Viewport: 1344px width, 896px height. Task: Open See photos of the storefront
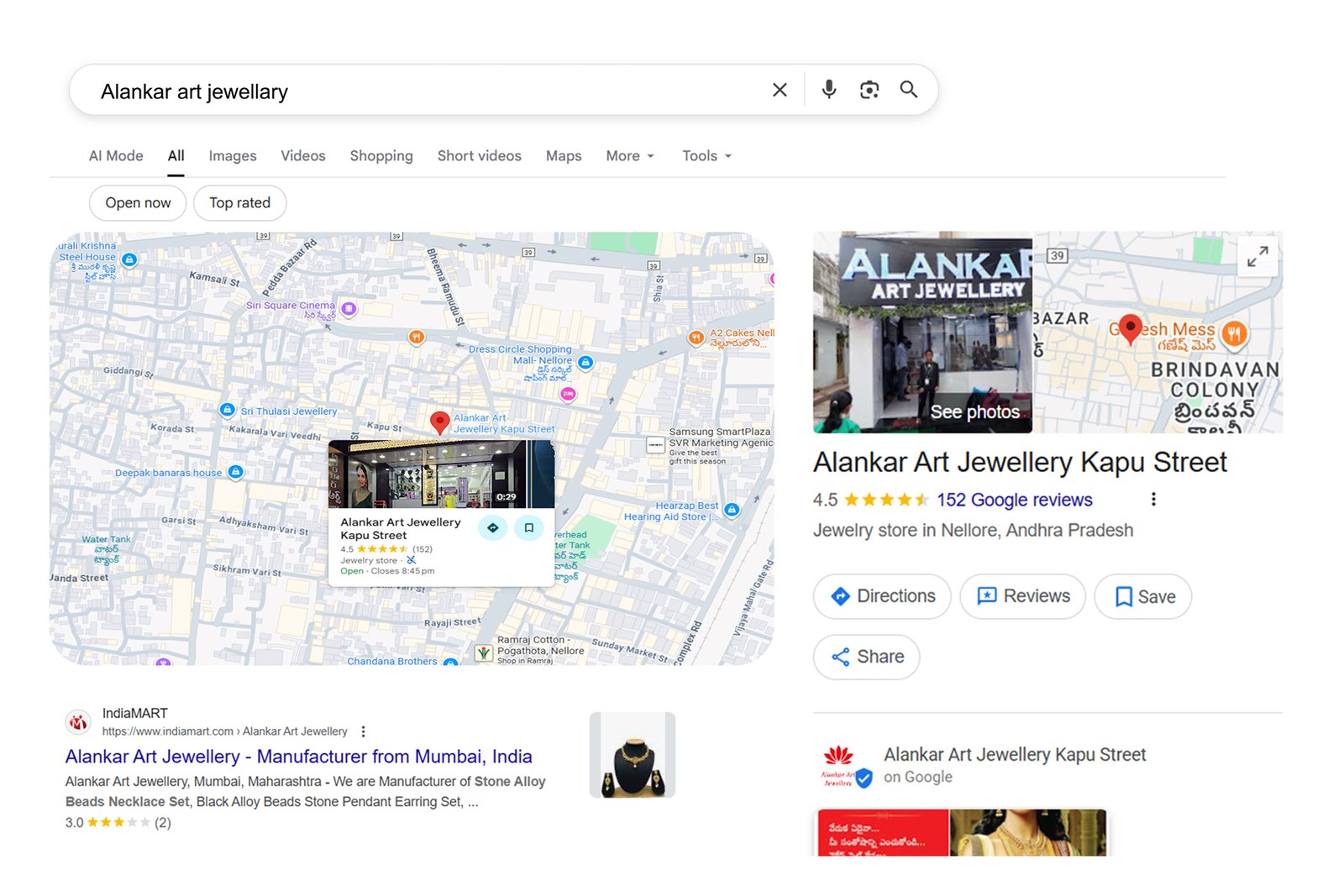click(977, 411)
